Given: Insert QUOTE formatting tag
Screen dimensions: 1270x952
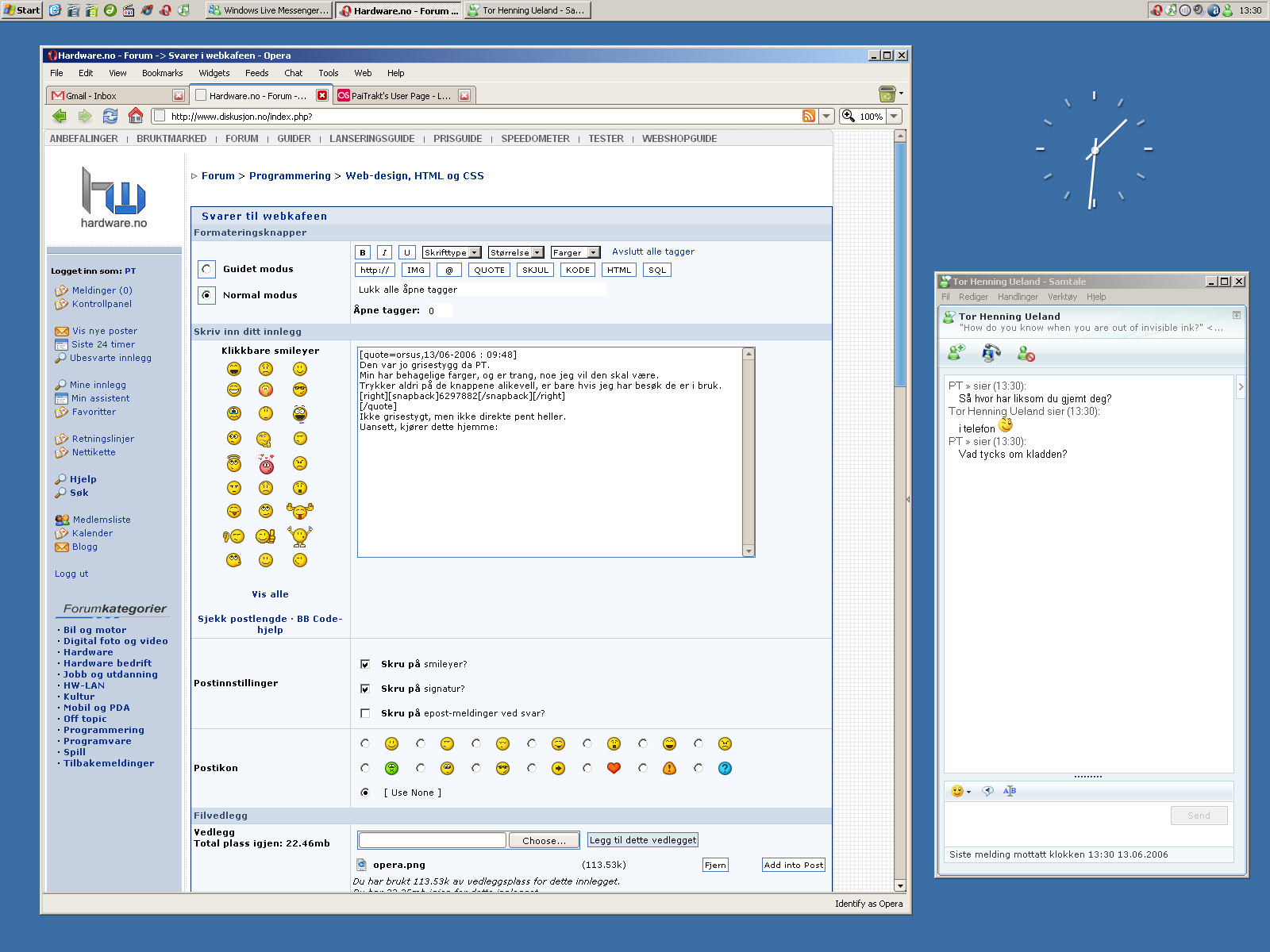Looking at the screenshot, I should click(x=490, y=271).
